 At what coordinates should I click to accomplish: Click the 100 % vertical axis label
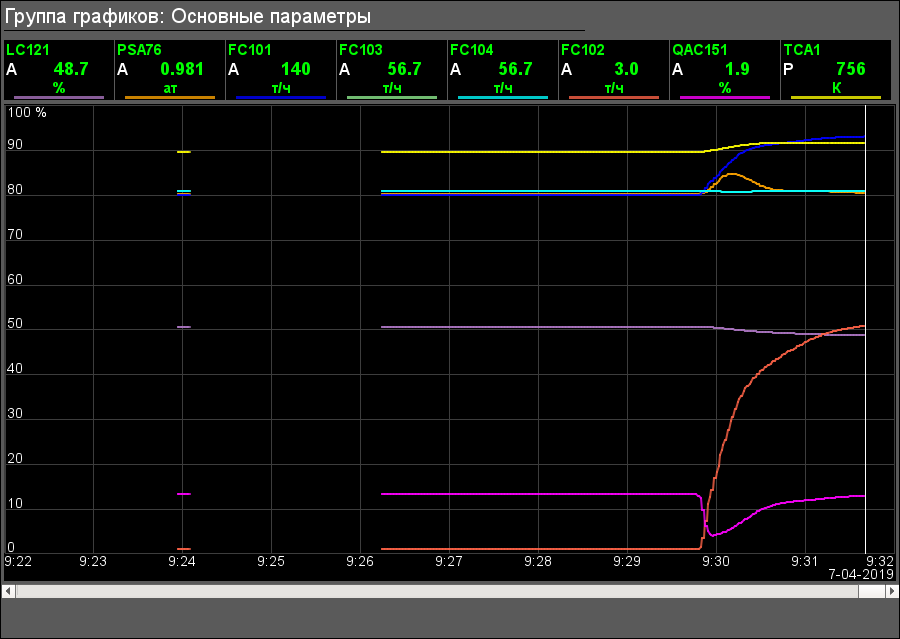[27, 113]
